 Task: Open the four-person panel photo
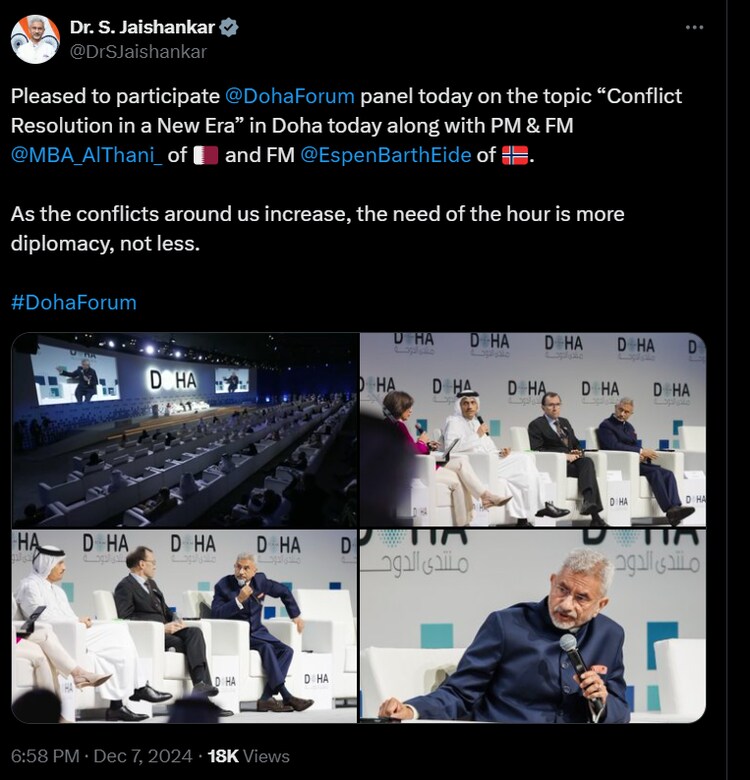click(x=533, y=429)
